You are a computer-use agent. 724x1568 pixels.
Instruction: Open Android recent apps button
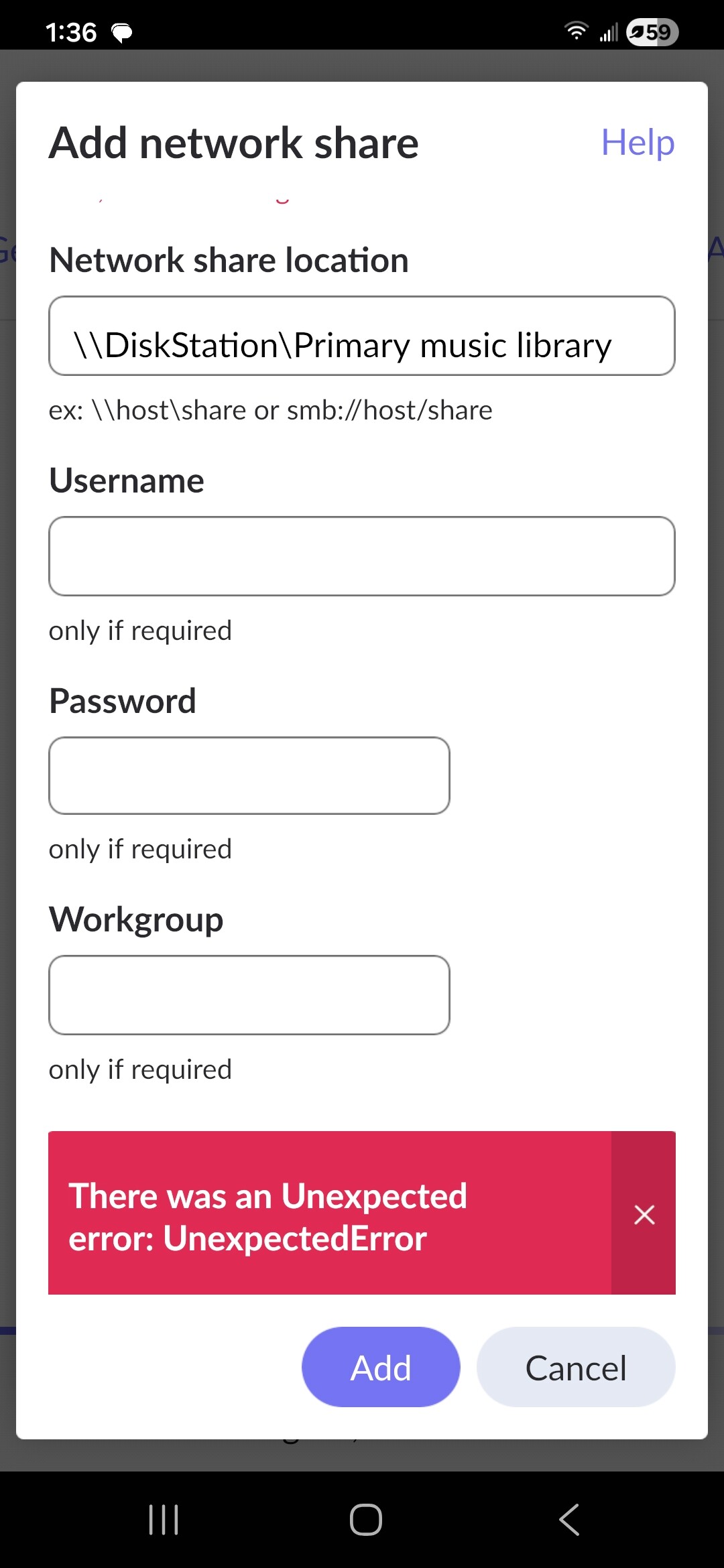coord(164,1519)
